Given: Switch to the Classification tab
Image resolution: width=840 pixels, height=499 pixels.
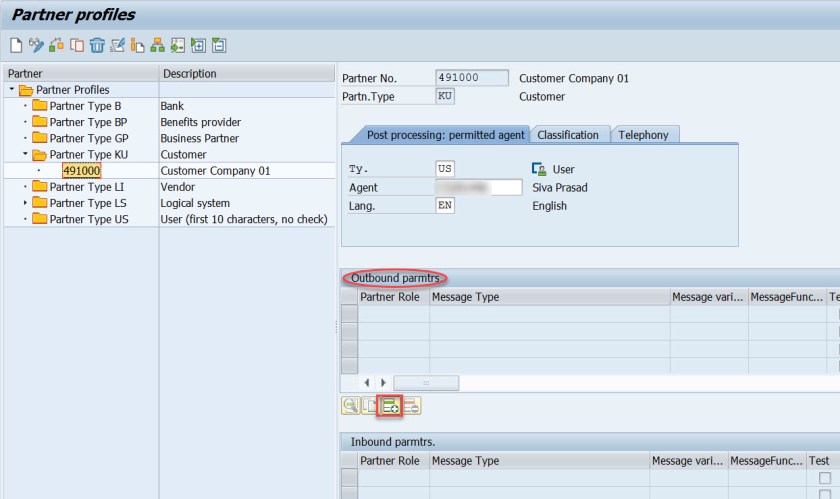Looking at the screenshot, I should (x=568, y=135).
